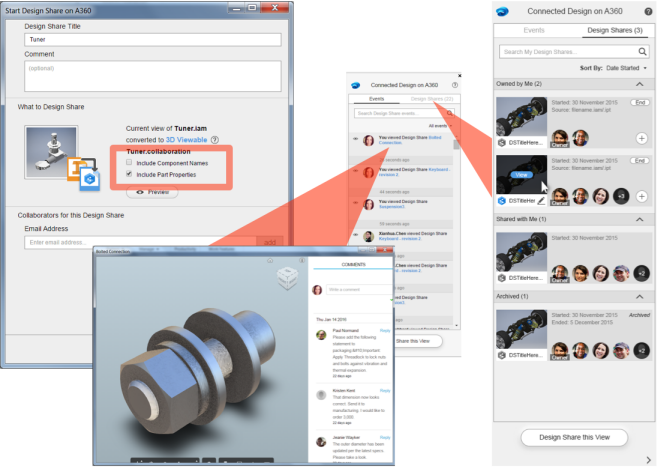Click Share this View in middle panel
This screenshot has height=467, width=657.
(413, 341)
